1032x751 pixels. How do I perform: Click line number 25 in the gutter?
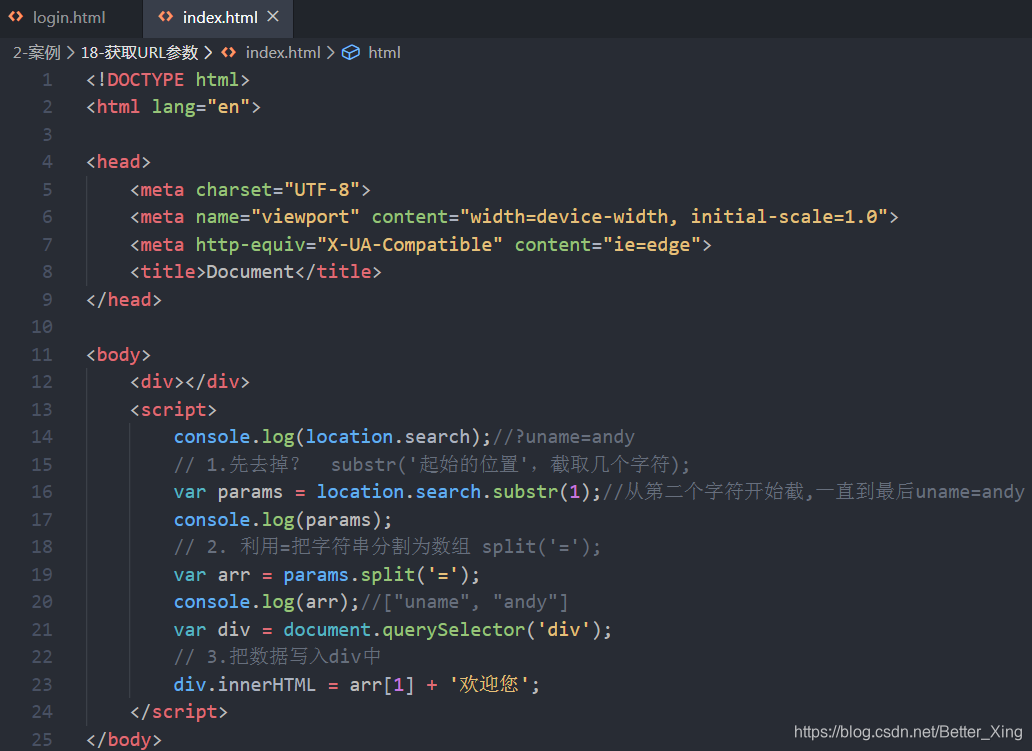42,740
